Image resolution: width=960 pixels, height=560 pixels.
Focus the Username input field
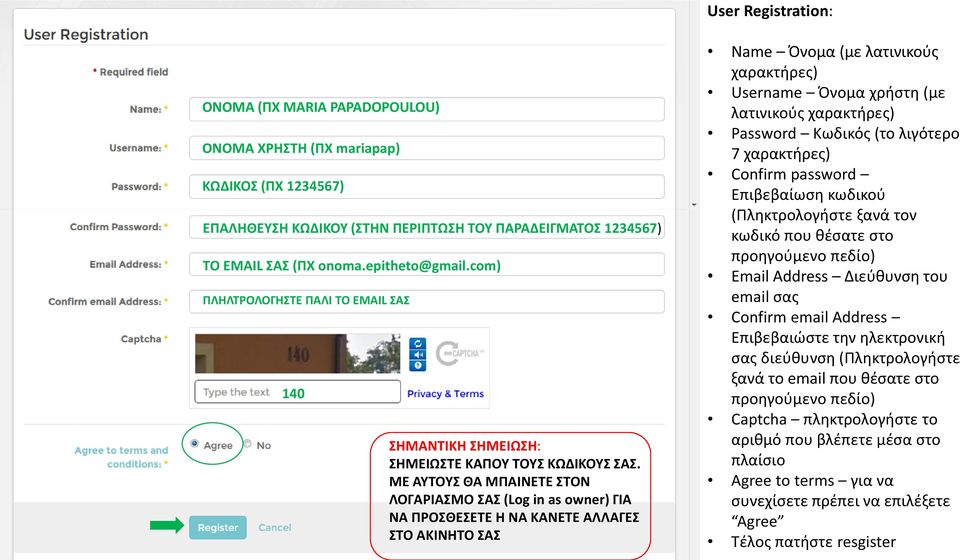(427, 148)
